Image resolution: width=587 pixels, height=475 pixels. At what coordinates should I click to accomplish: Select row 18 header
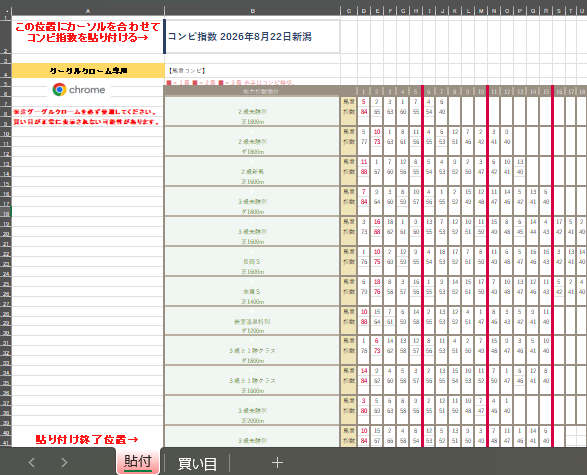tap(6, 211)
